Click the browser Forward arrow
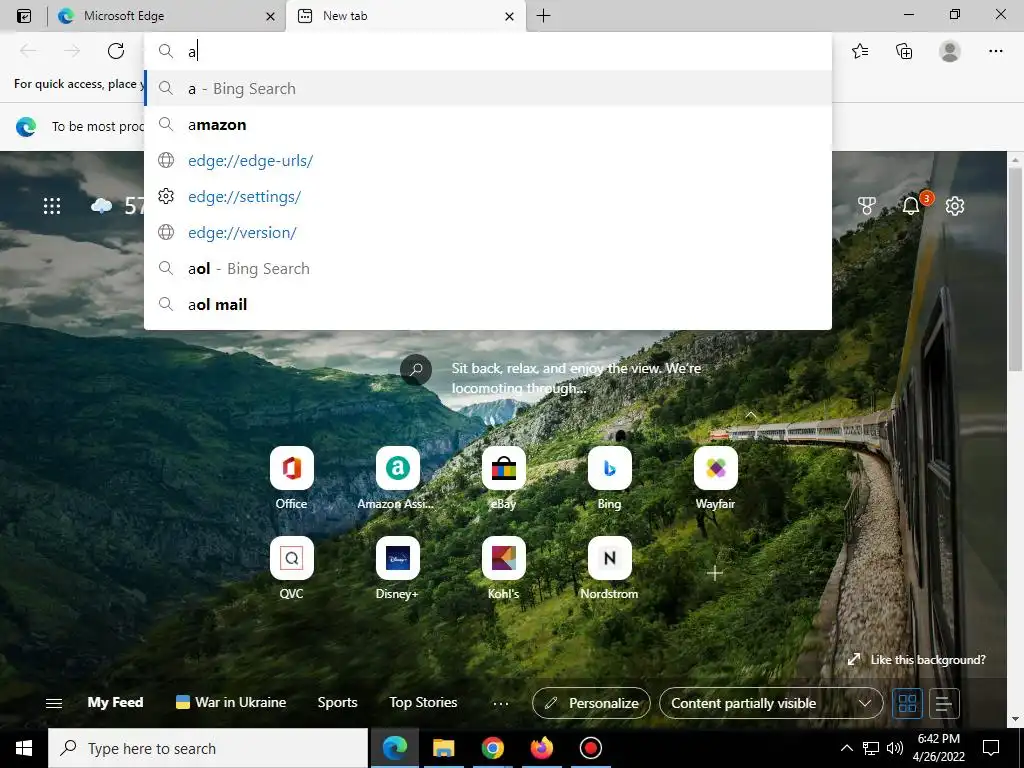 tap(72, 51)
